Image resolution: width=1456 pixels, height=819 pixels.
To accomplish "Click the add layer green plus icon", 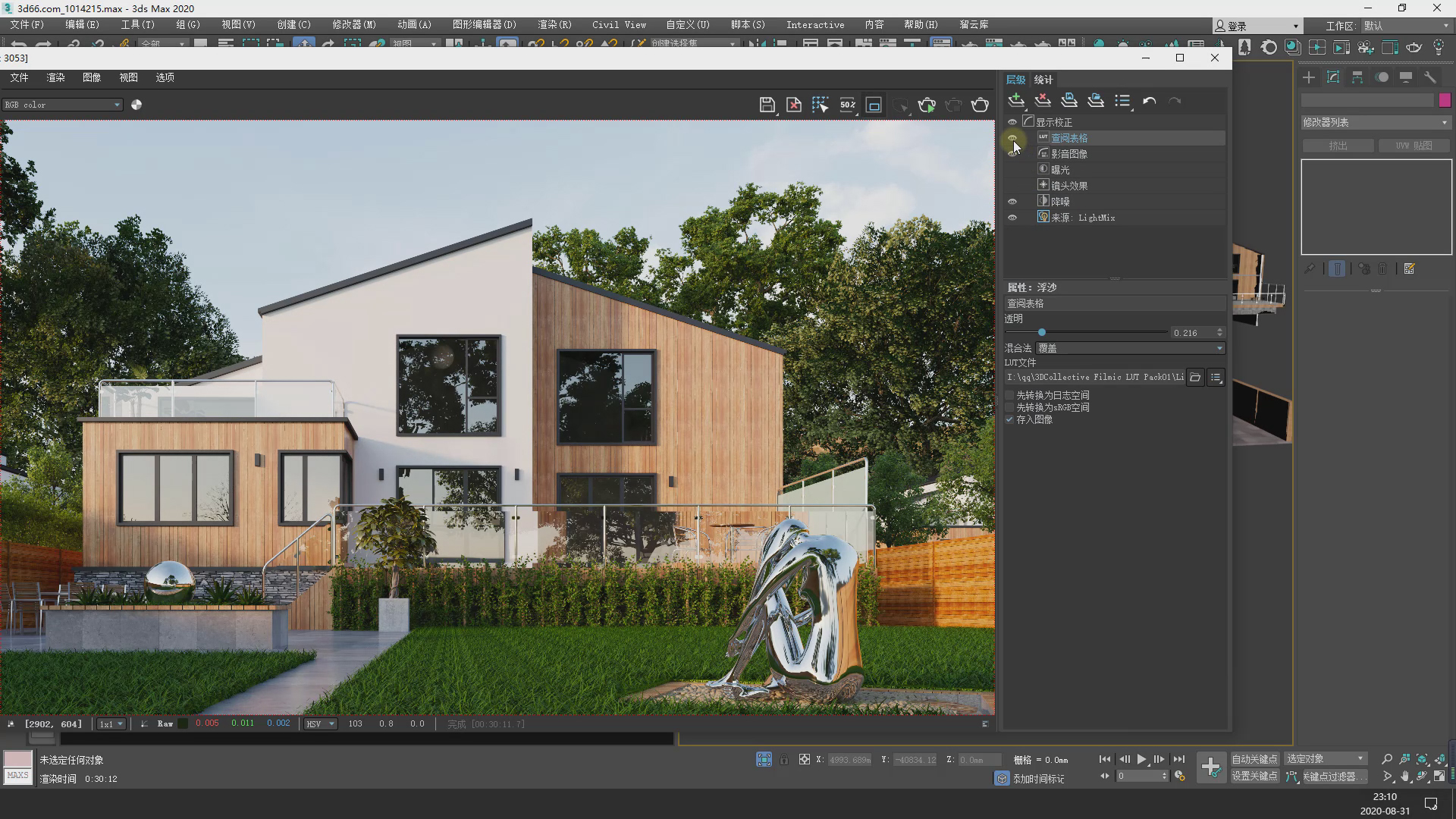I will (1016, 100).
